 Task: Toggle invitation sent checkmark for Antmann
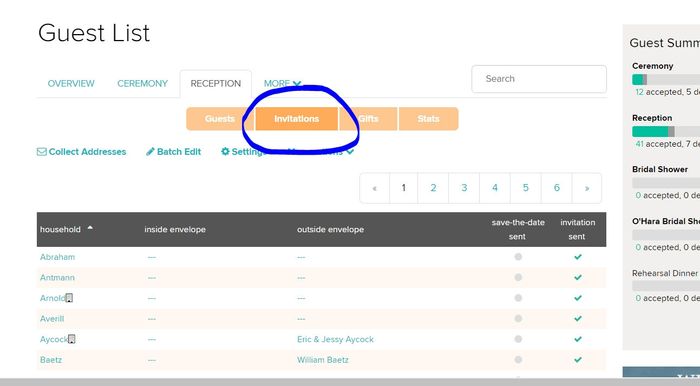point(578,277)
